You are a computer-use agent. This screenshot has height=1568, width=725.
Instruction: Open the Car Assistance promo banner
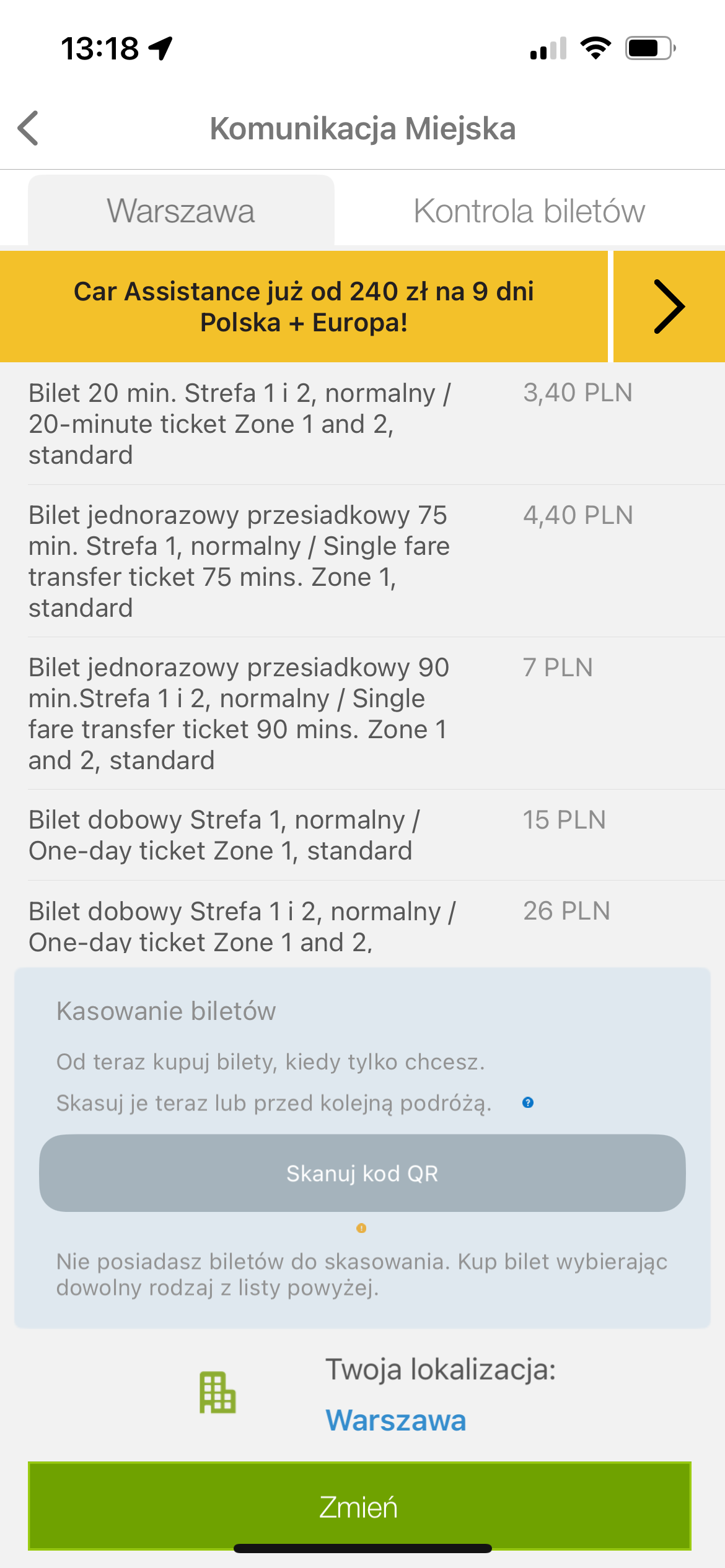[304, 307]
